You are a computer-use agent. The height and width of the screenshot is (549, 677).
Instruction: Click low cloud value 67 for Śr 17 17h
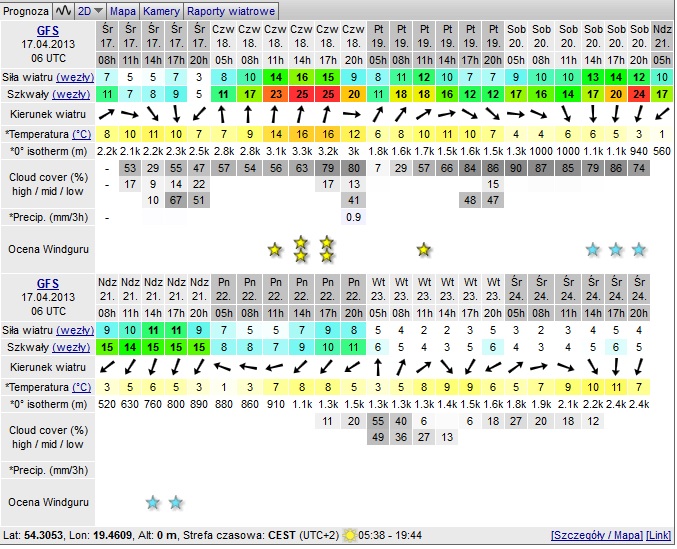176,200
